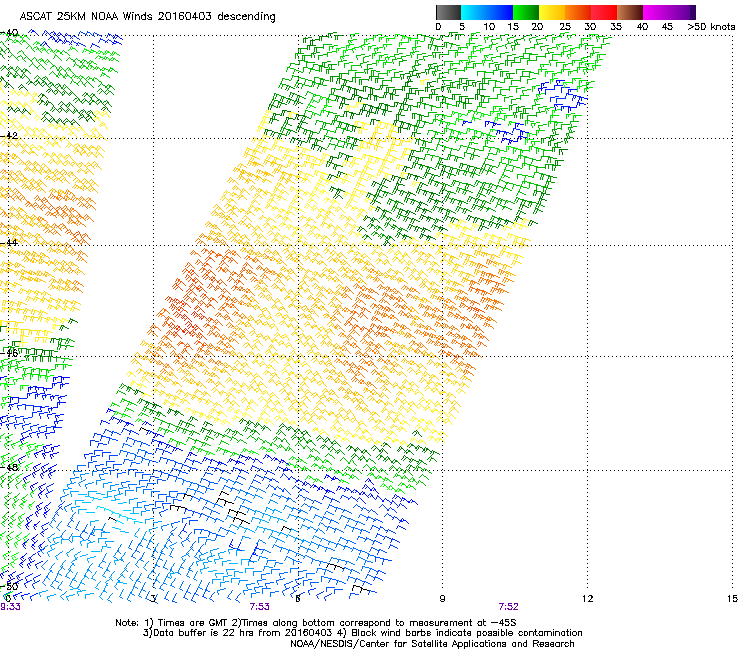This screenshot has height=650, width=740.
Task: Click the NOAA/NESDIS credit line
Action: coord(432,644)
